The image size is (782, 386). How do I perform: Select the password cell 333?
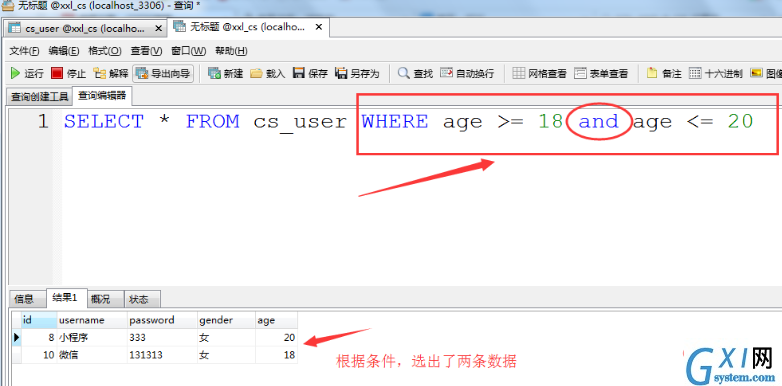coord(162,337)
